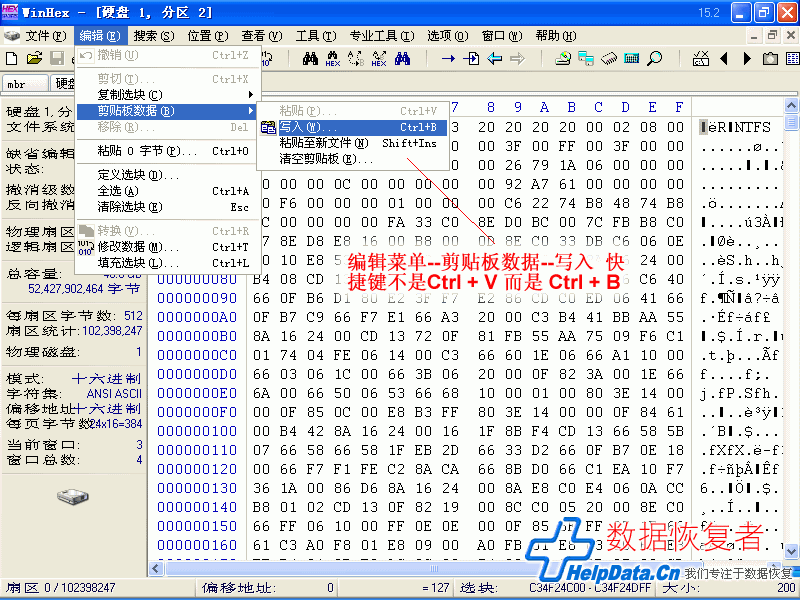
Task: Click the Find Text binoculars icon
Action: 310,59
